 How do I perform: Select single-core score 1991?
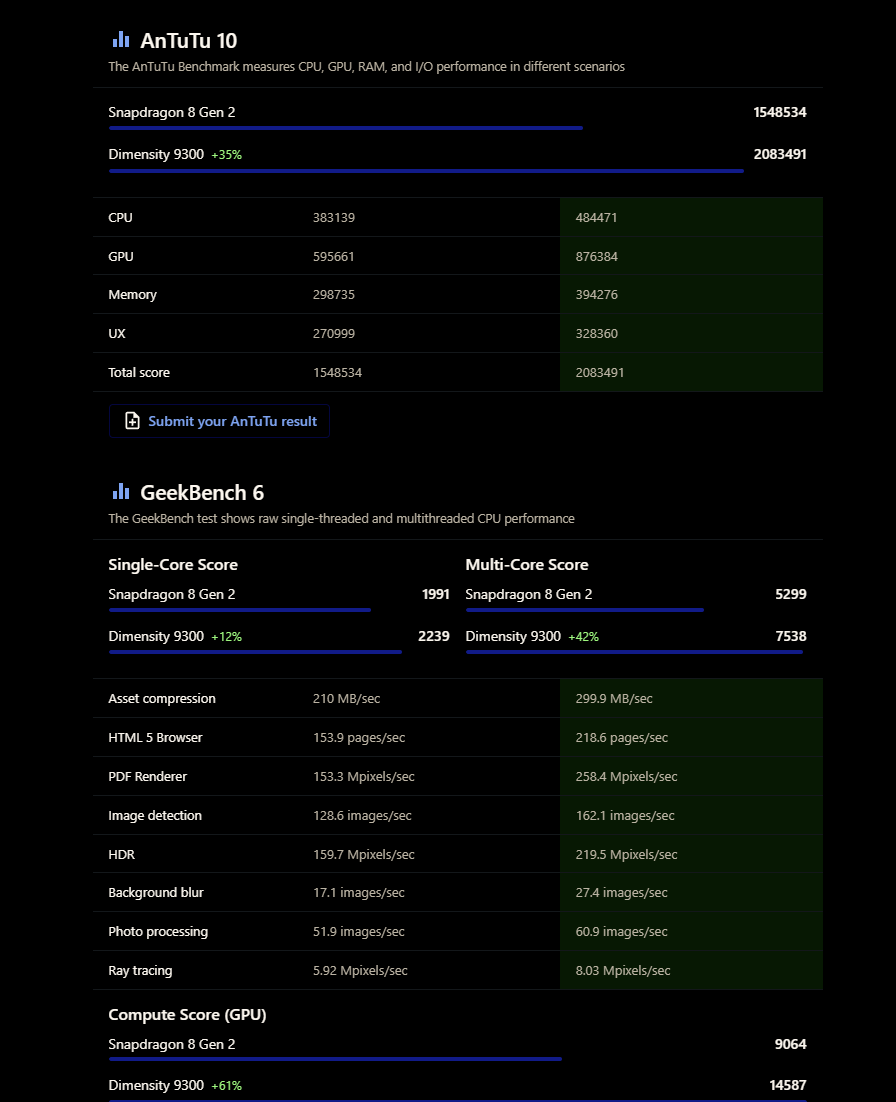click(x=436, y=595)
